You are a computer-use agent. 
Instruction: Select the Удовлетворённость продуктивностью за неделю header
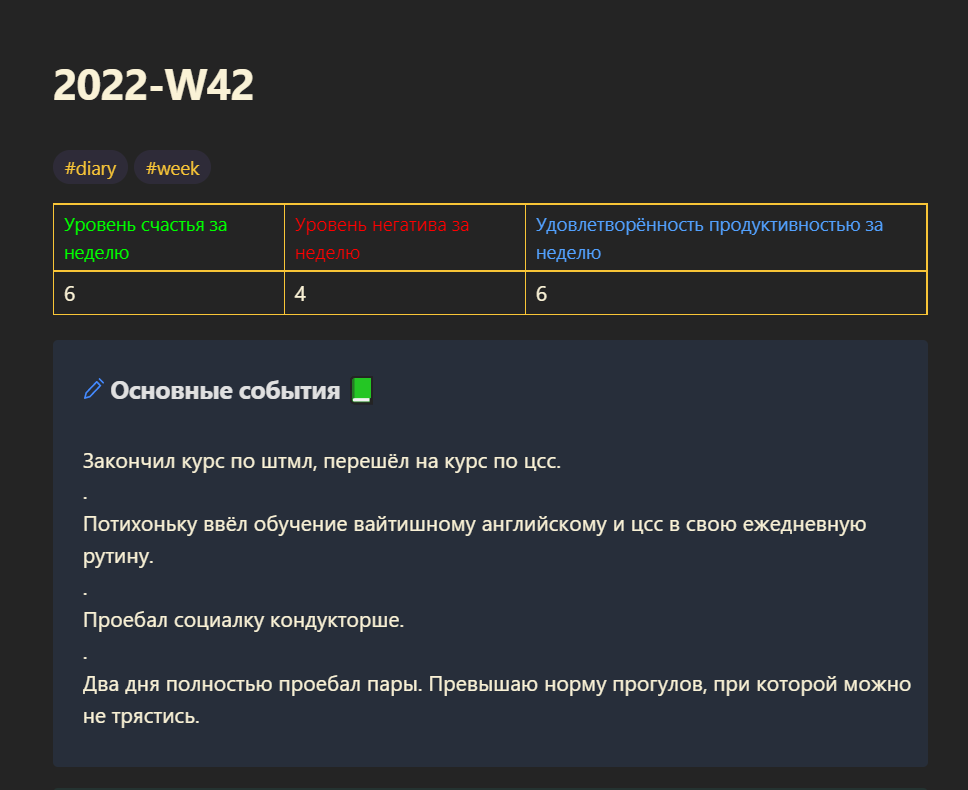pos(726,238)
